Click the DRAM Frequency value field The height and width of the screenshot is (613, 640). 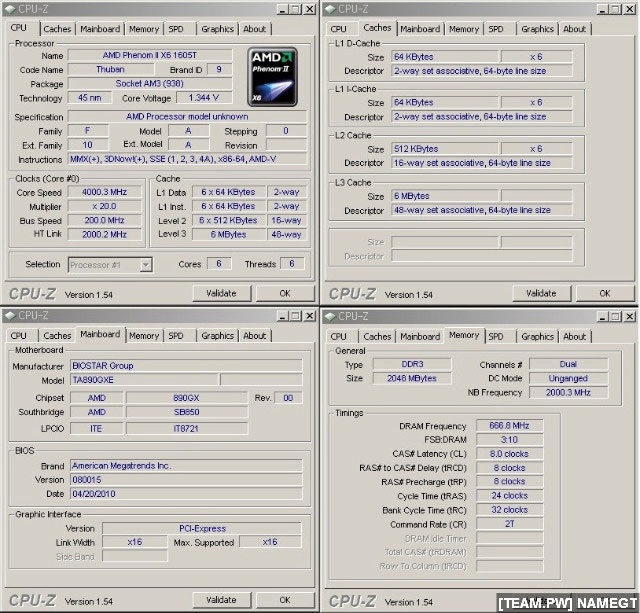point(510,425)
